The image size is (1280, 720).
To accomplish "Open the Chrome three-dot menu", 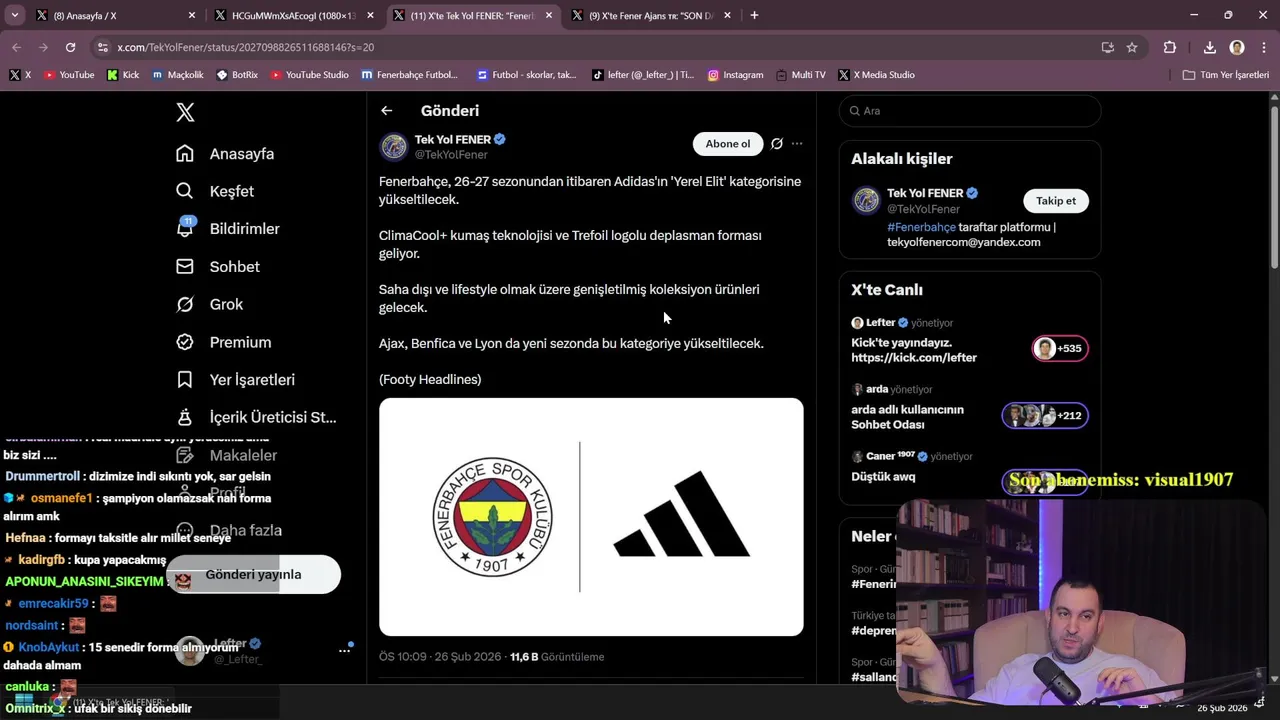I will tap(1262, 47).
